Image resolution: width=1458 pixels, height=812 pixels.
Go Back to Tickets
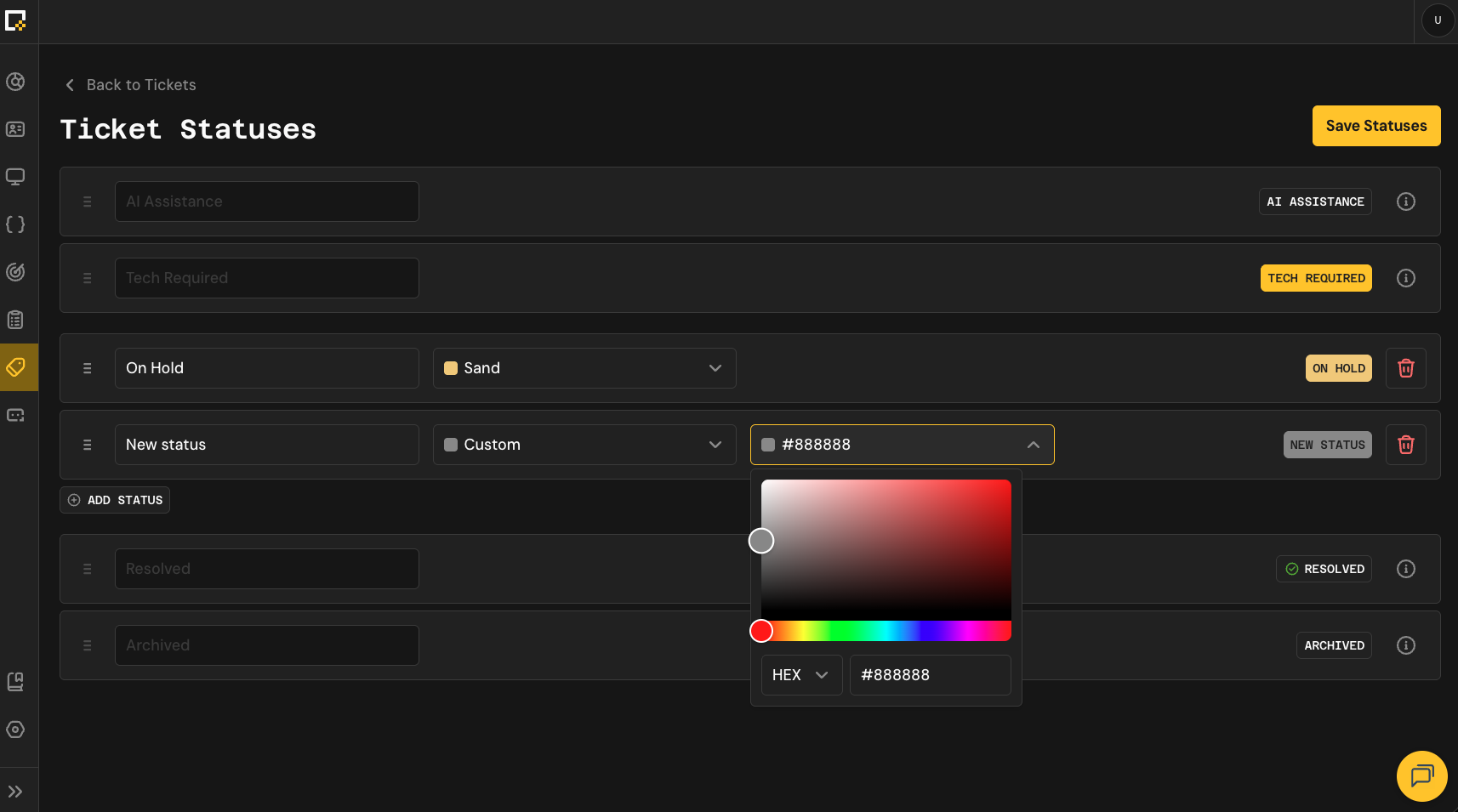coord(131,85)
